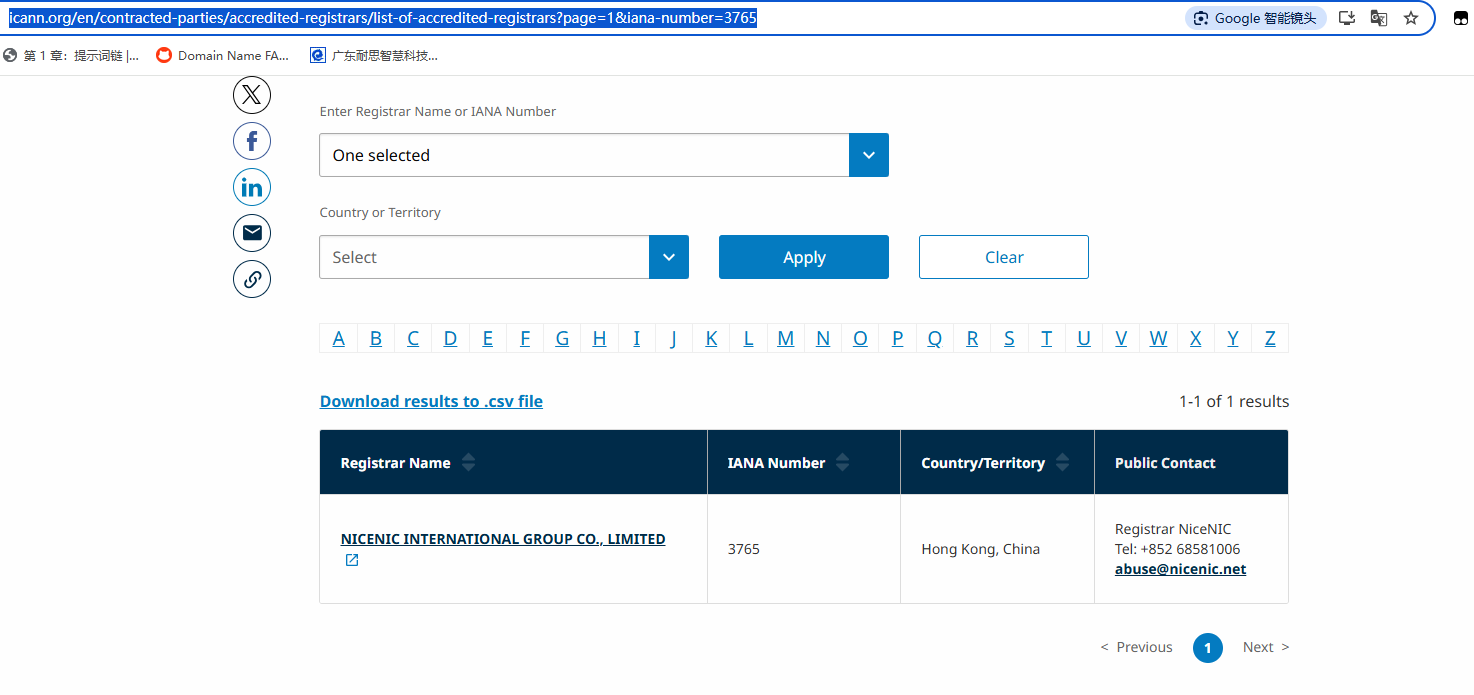Viewport: 1474px width, 695px height.
Task: Filter registrars by letter X
Action: [x=1195, y=338]
